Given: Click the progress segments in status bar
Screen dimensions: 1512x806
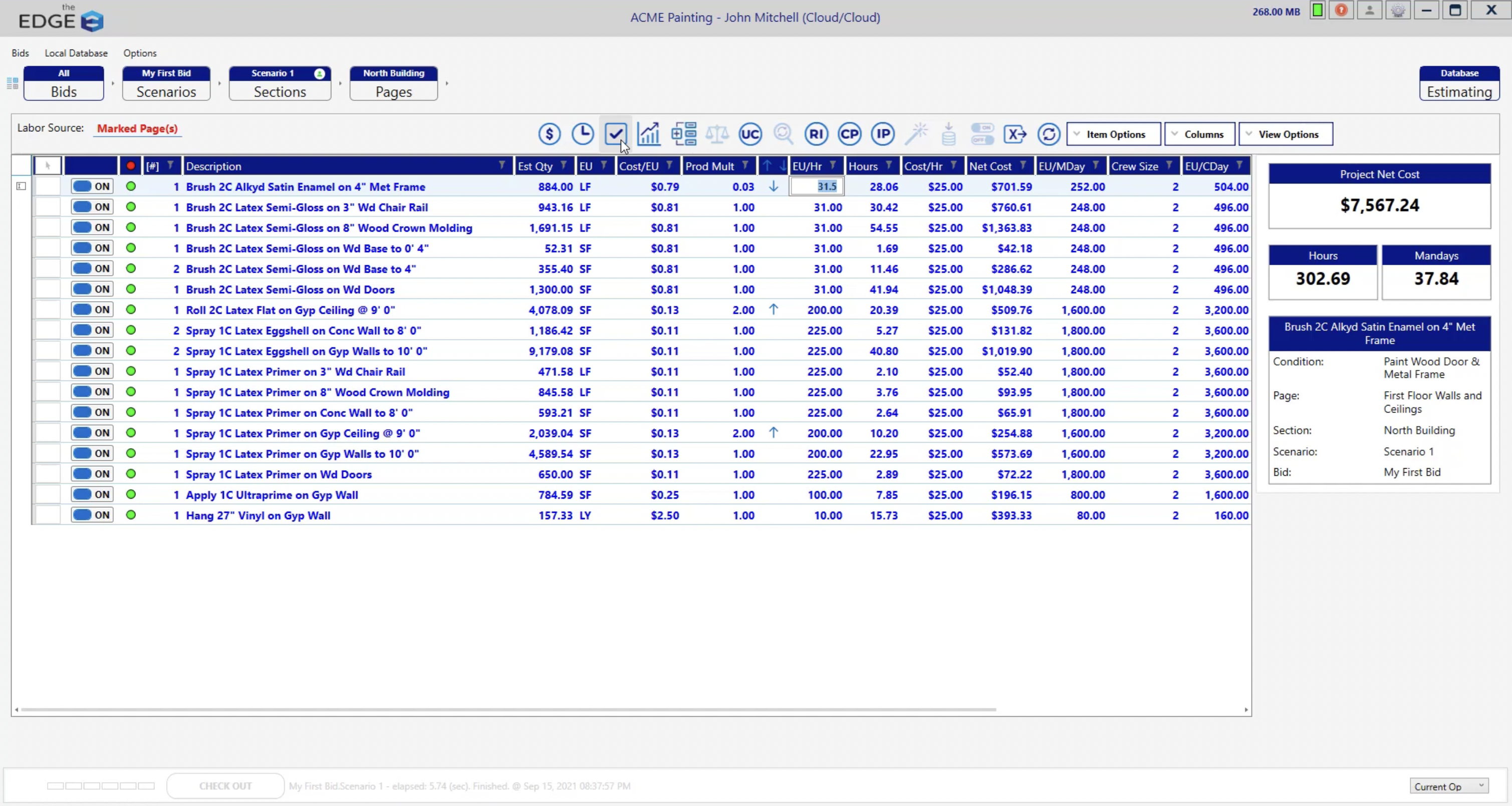Looking at the screenshot, I should click(101, 786).
